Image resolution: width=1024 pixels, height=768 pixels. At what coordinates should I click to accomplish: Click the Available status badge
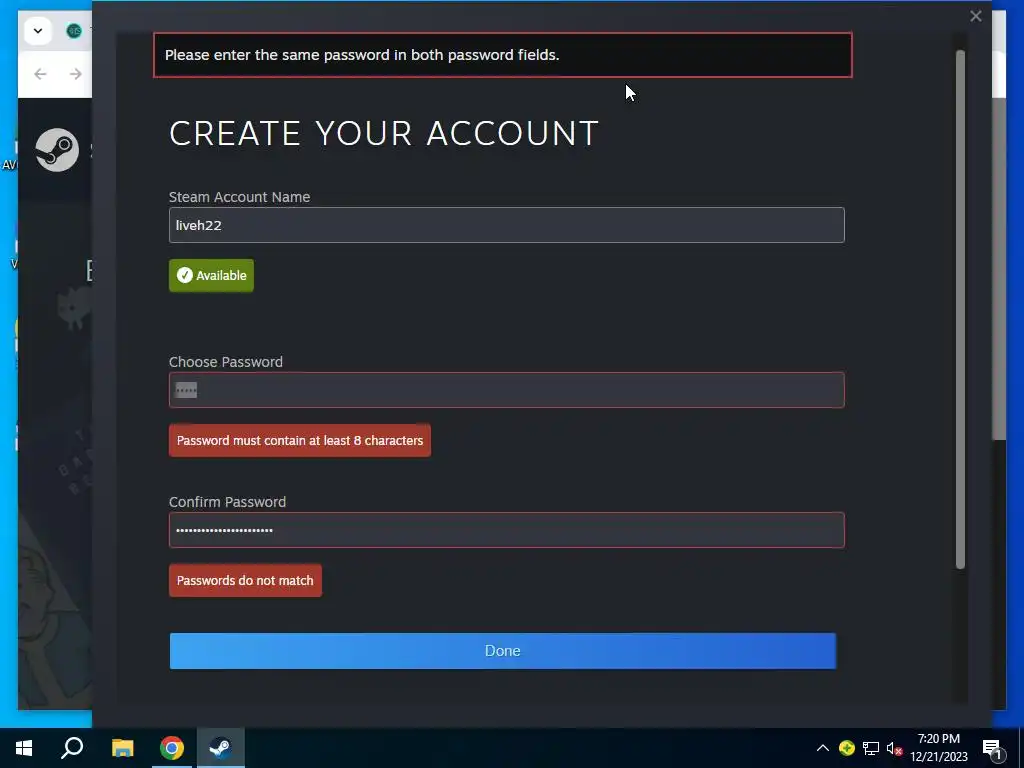[212, 276]
